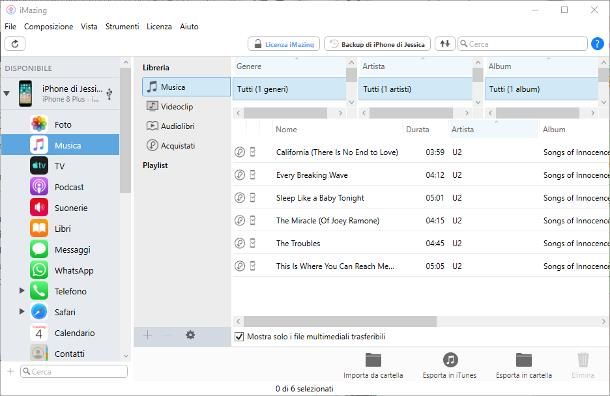Select the iPhone di Jessica device thumbnail
The width and height of the screenshot is (610, 396).
[25, 93]
